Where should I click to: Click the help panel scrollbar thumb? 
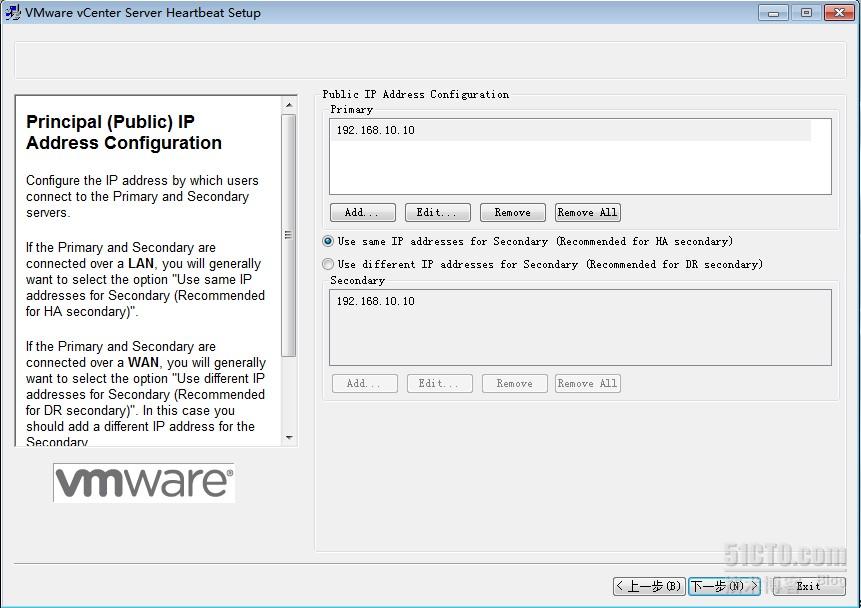pyautogui.click(x=289, y=235)
